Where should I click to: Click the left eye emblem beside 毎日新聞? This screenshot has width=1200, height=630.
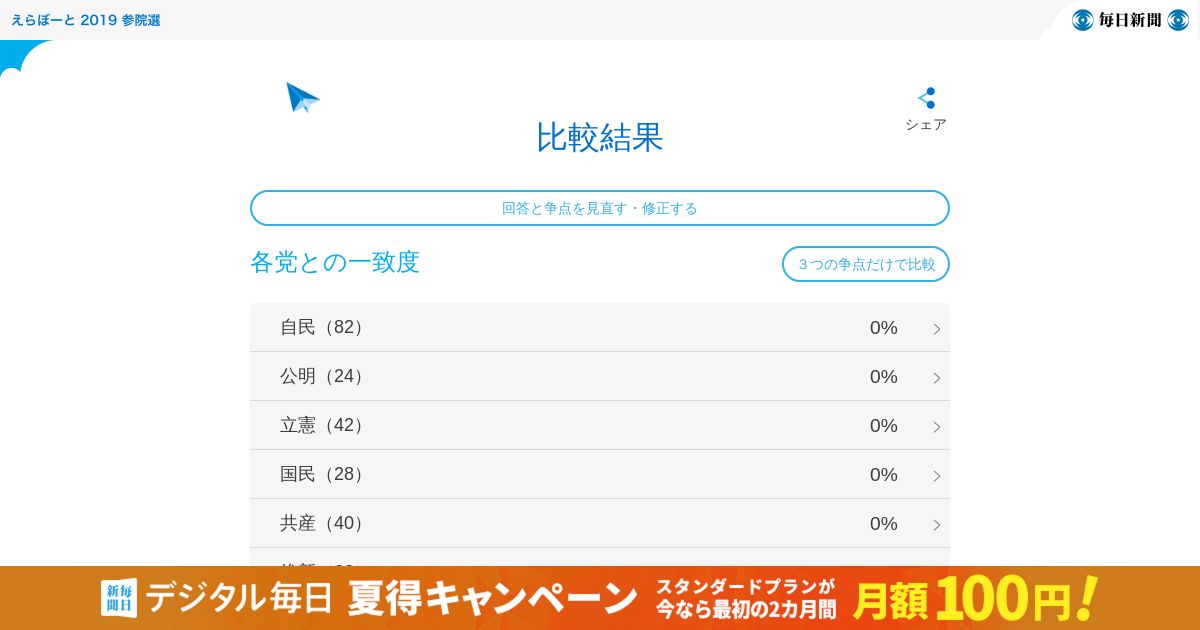tap(1082, 20)
